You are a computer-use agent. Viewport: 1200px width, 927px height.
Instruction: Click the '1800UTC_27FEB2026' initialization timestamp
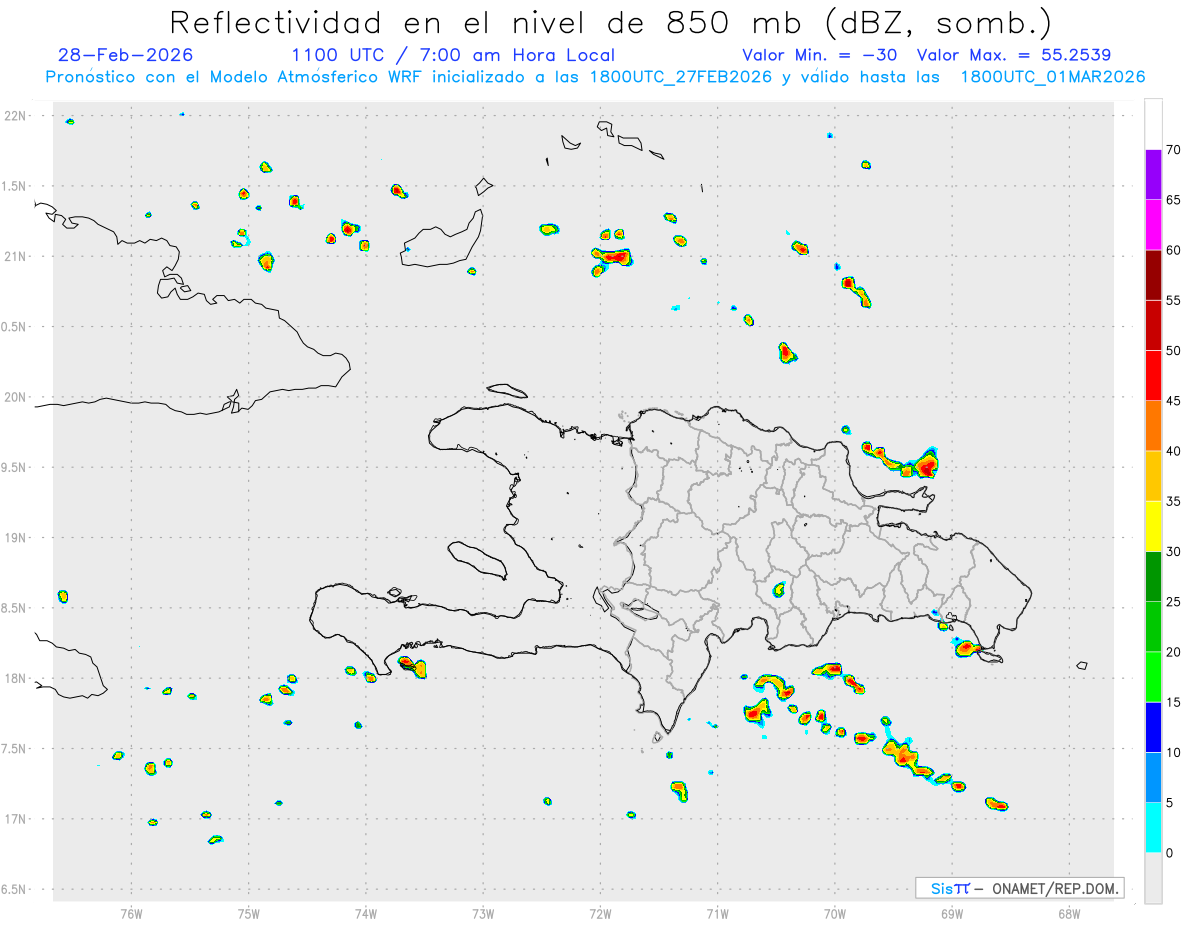click(x=681, y=77)
